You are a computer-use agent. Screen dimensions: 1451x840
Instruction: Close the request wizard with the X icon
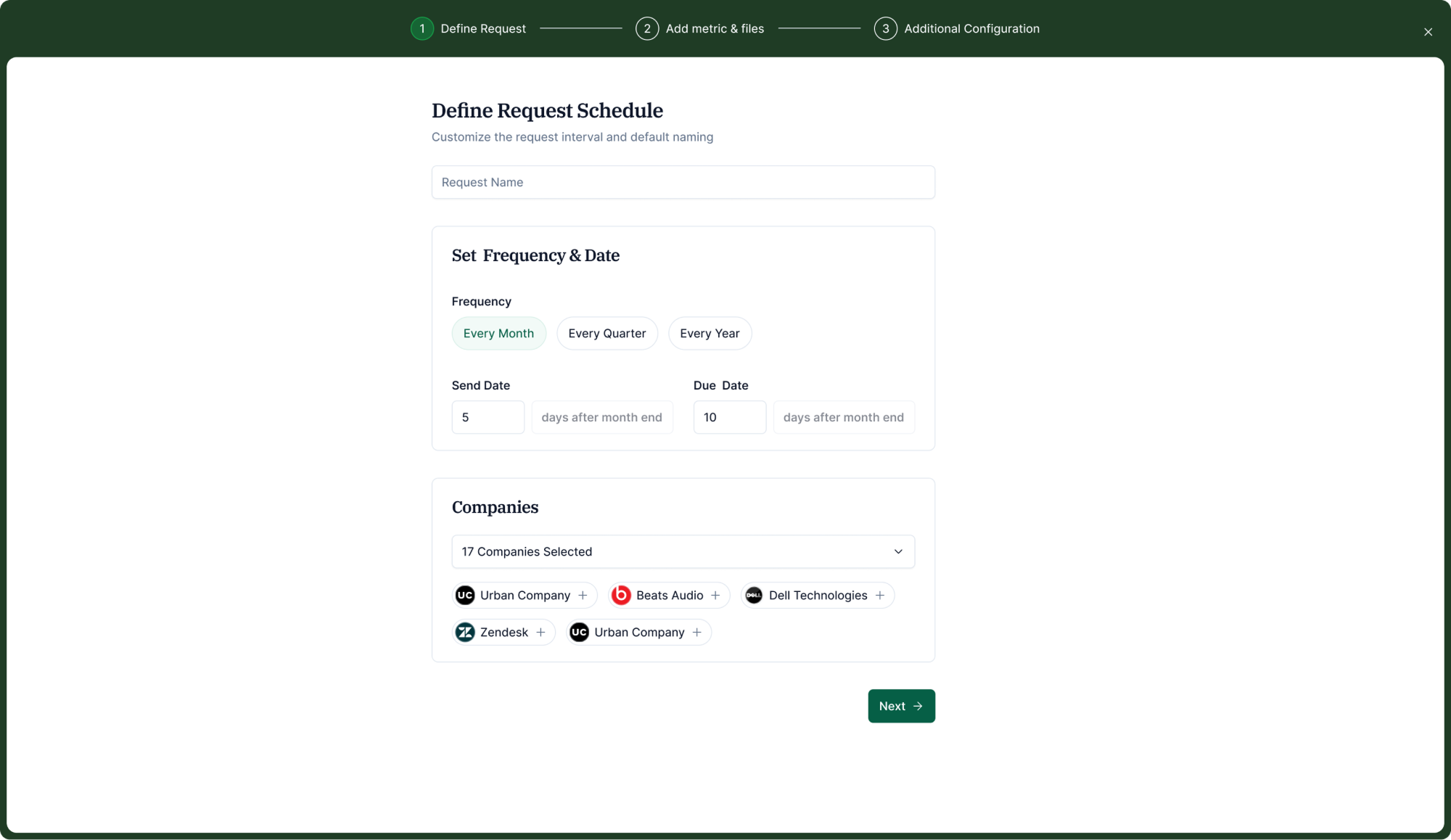[x=1428, y=32]
